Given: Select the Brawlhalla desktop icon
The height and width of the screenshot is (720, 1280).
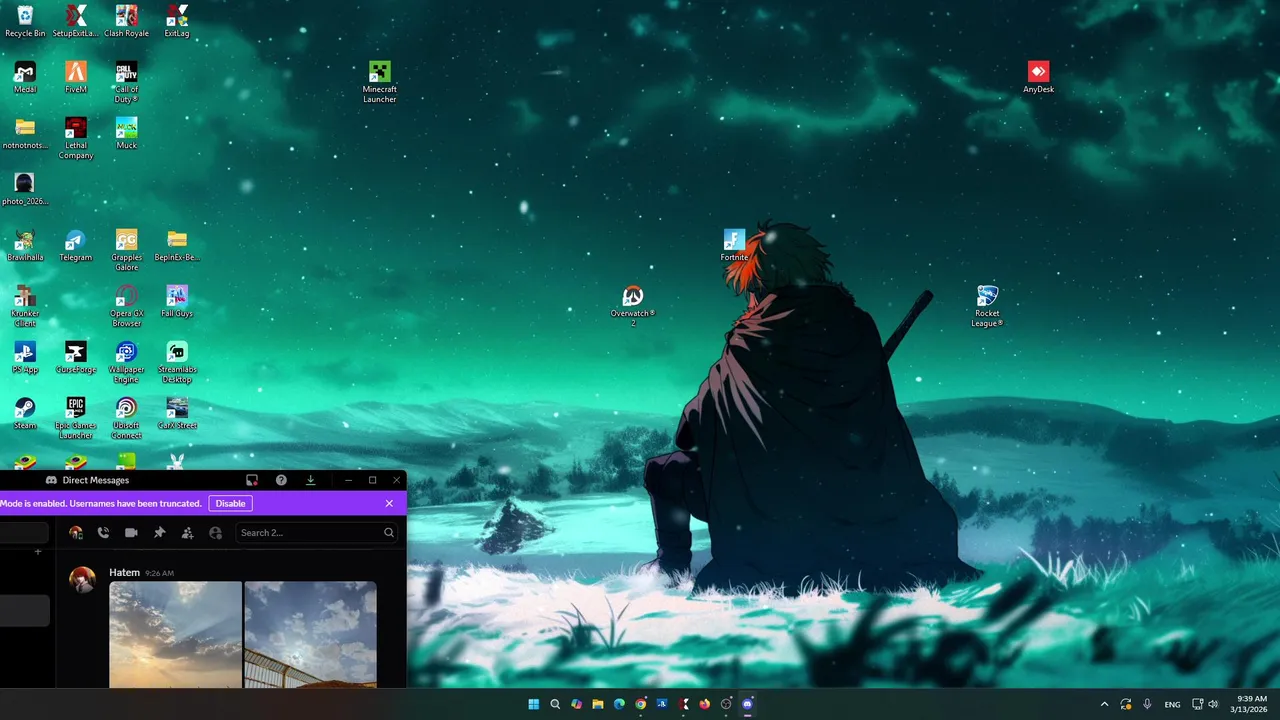Looking at the screenshot, I should pyautogui.click(x=25, y=246).
